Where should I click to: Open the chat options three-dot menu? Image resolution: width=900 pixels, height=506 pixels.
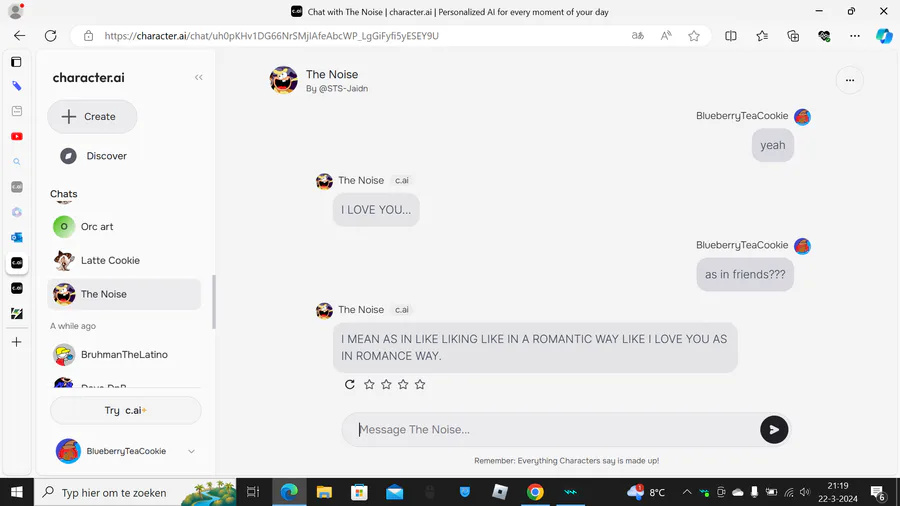[849, 80]
